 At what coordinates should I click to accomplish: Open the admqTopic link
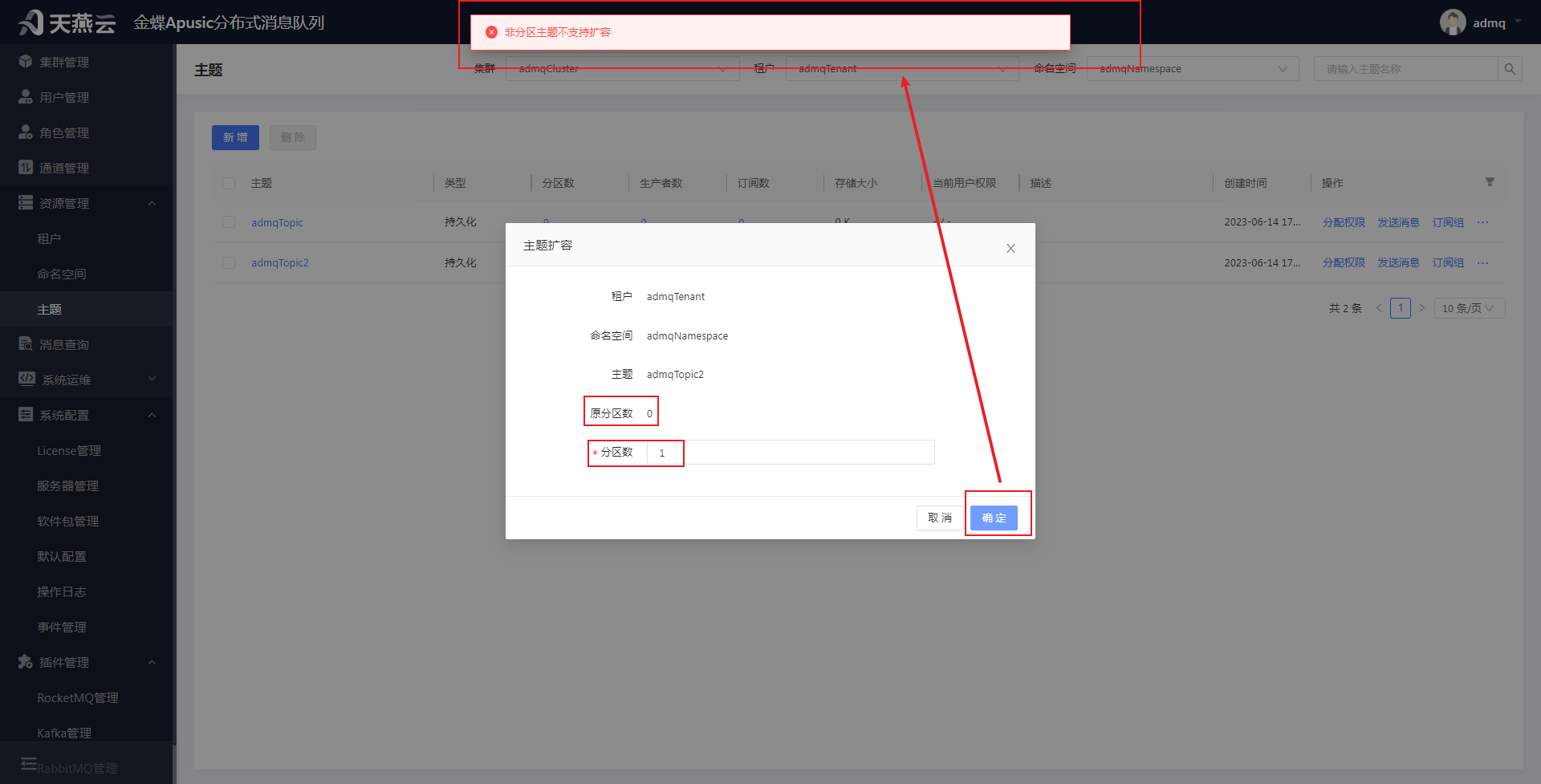(277, 222)
